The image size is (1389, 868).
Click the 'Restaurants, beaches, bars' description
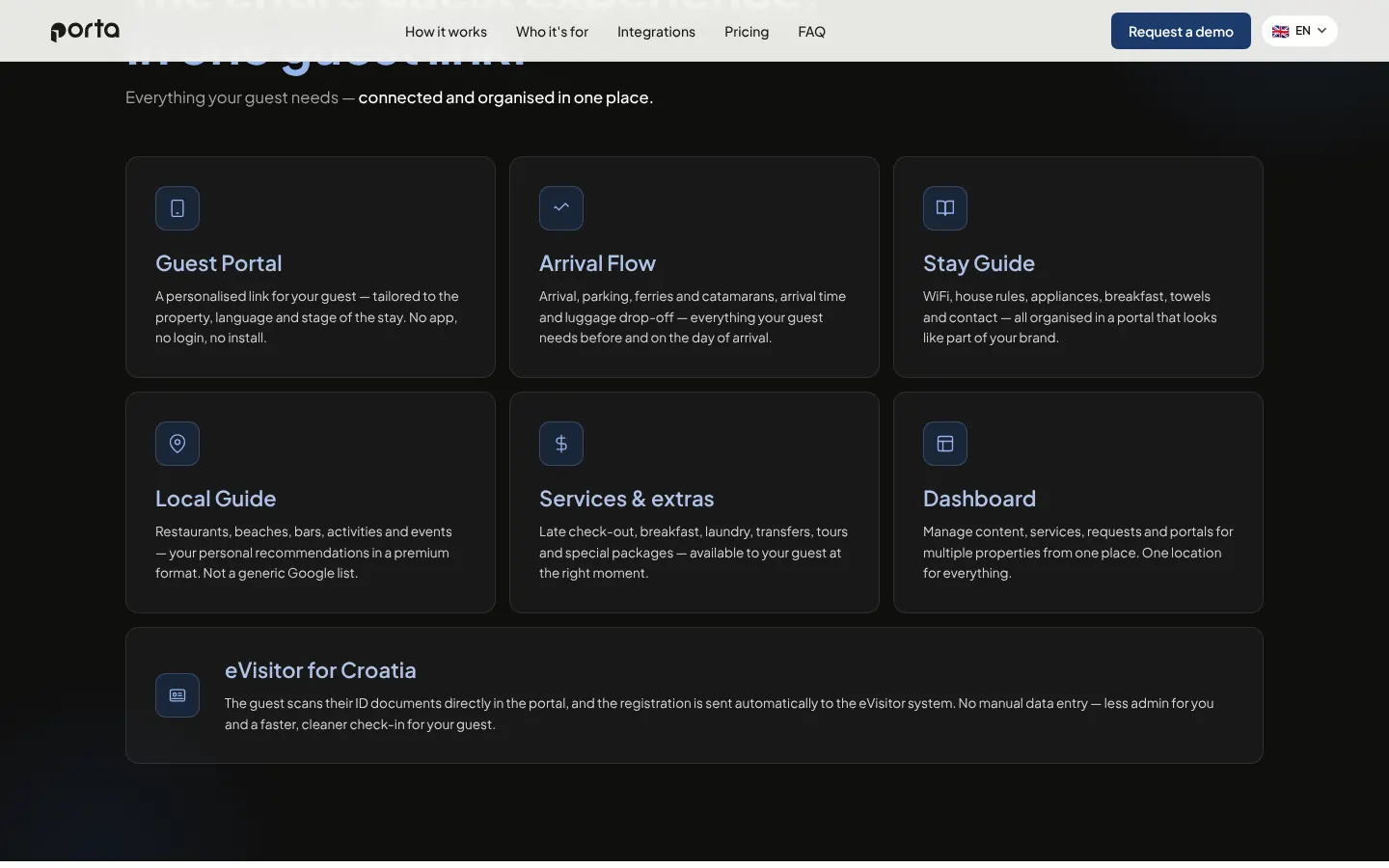tap(304, 553)
